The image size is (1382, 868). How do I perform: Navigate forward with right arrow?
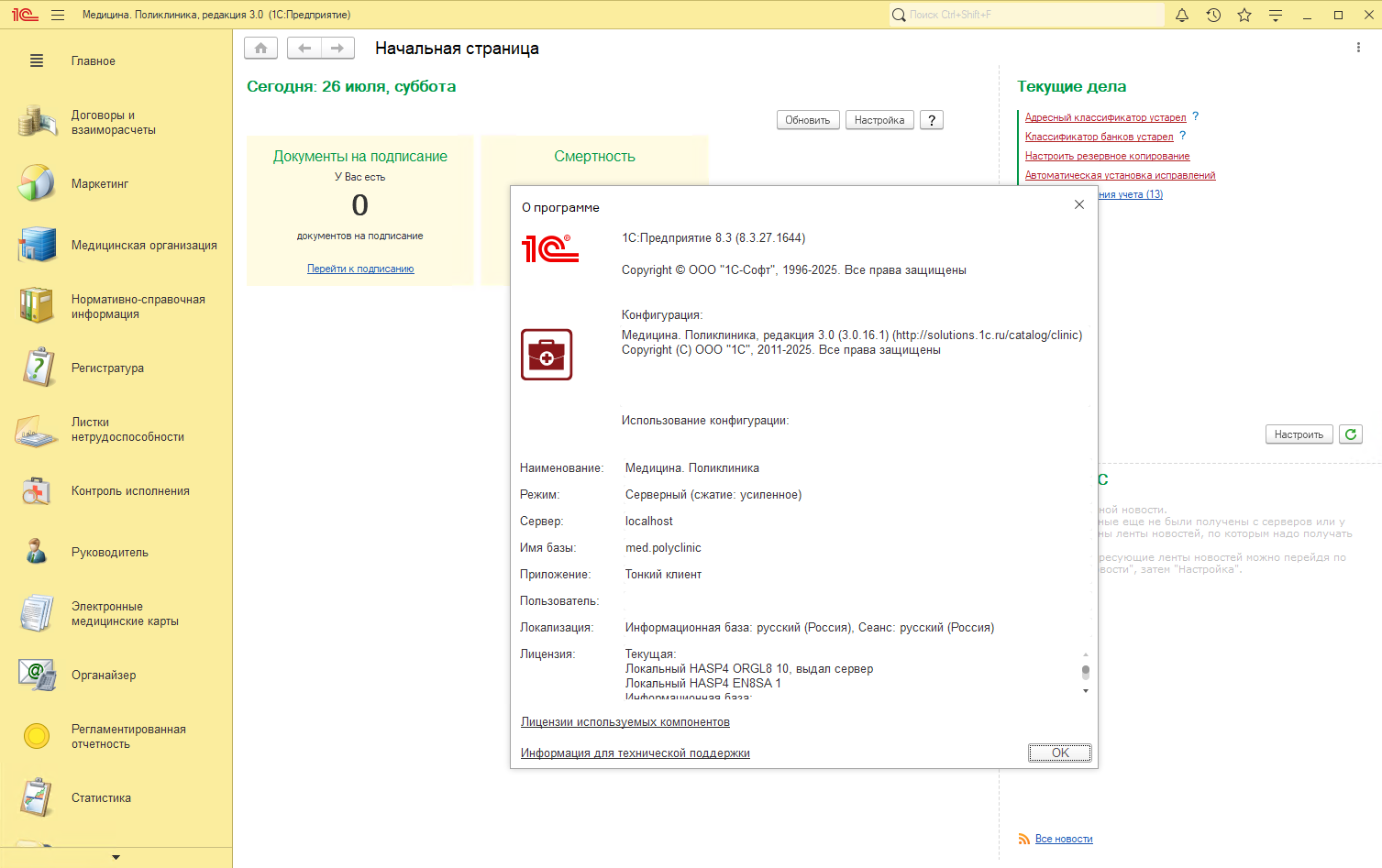[x=337, y=48]
